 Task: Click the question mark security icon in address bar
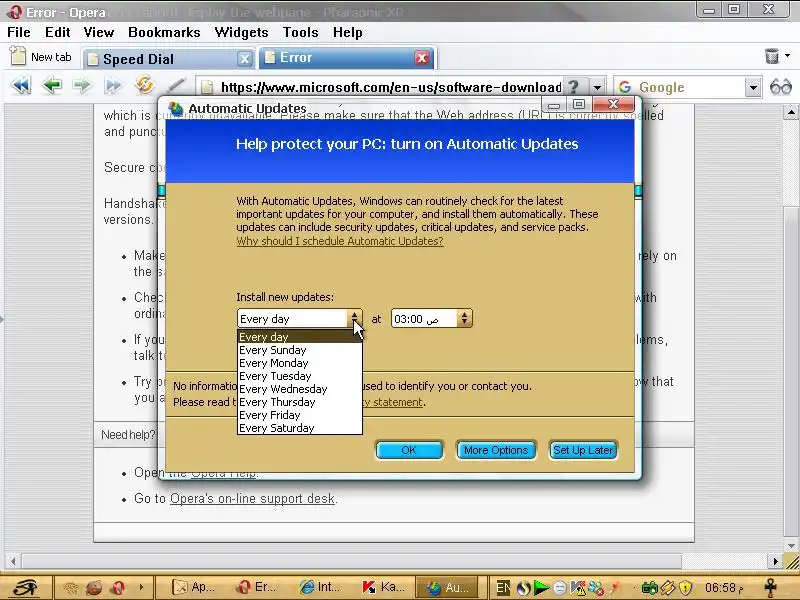pos(573,87)
